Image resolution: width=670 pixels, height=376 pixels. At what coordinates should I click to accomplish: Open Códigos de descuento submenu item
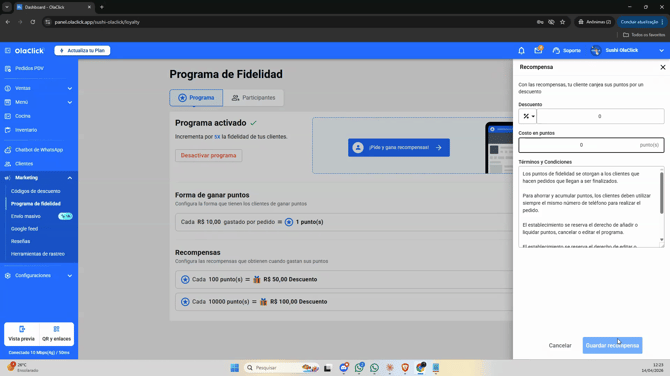click(35, 191)
